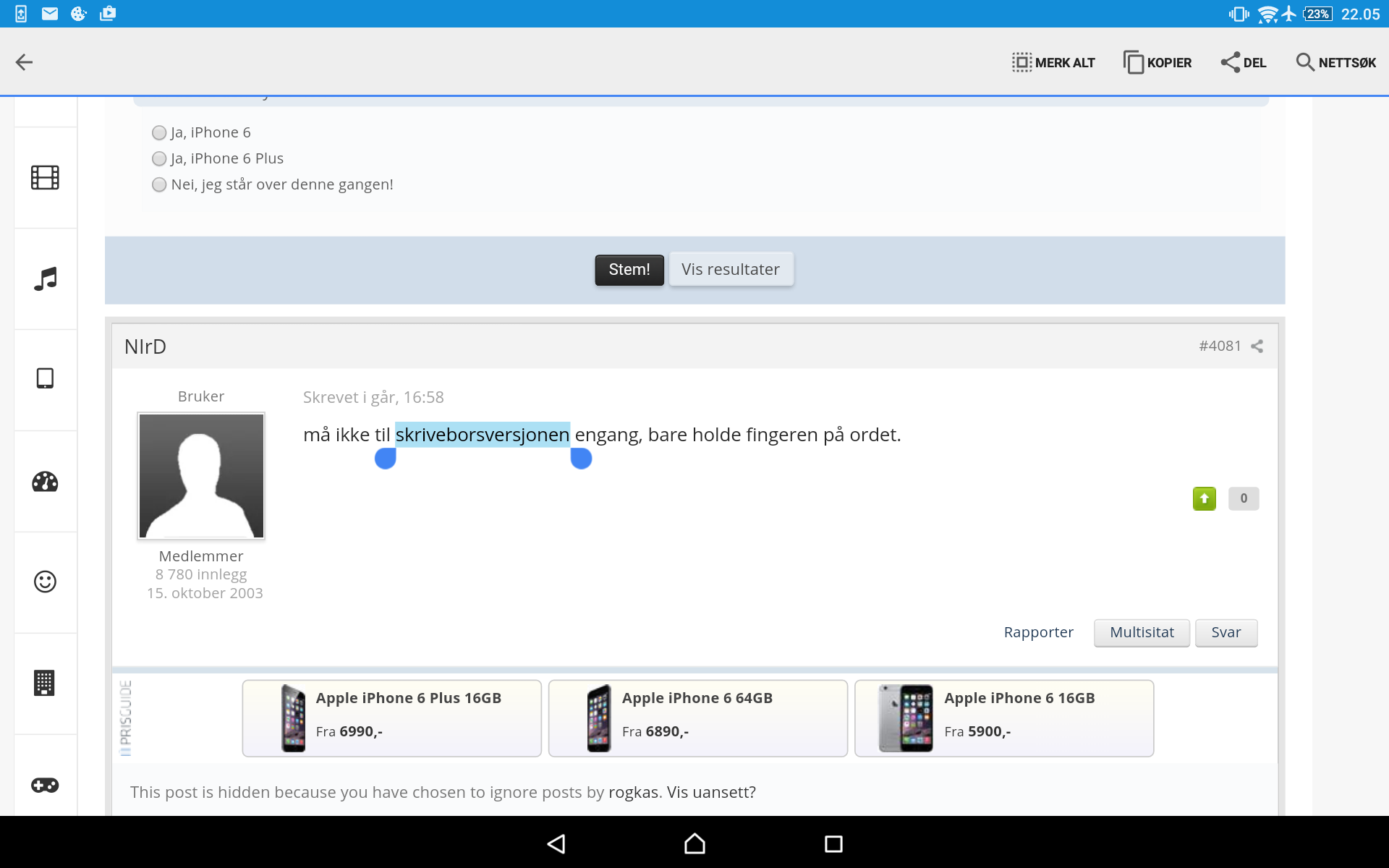Open the film category sidebar icon
The image size is (1389, 868).
tap(45, 177)
